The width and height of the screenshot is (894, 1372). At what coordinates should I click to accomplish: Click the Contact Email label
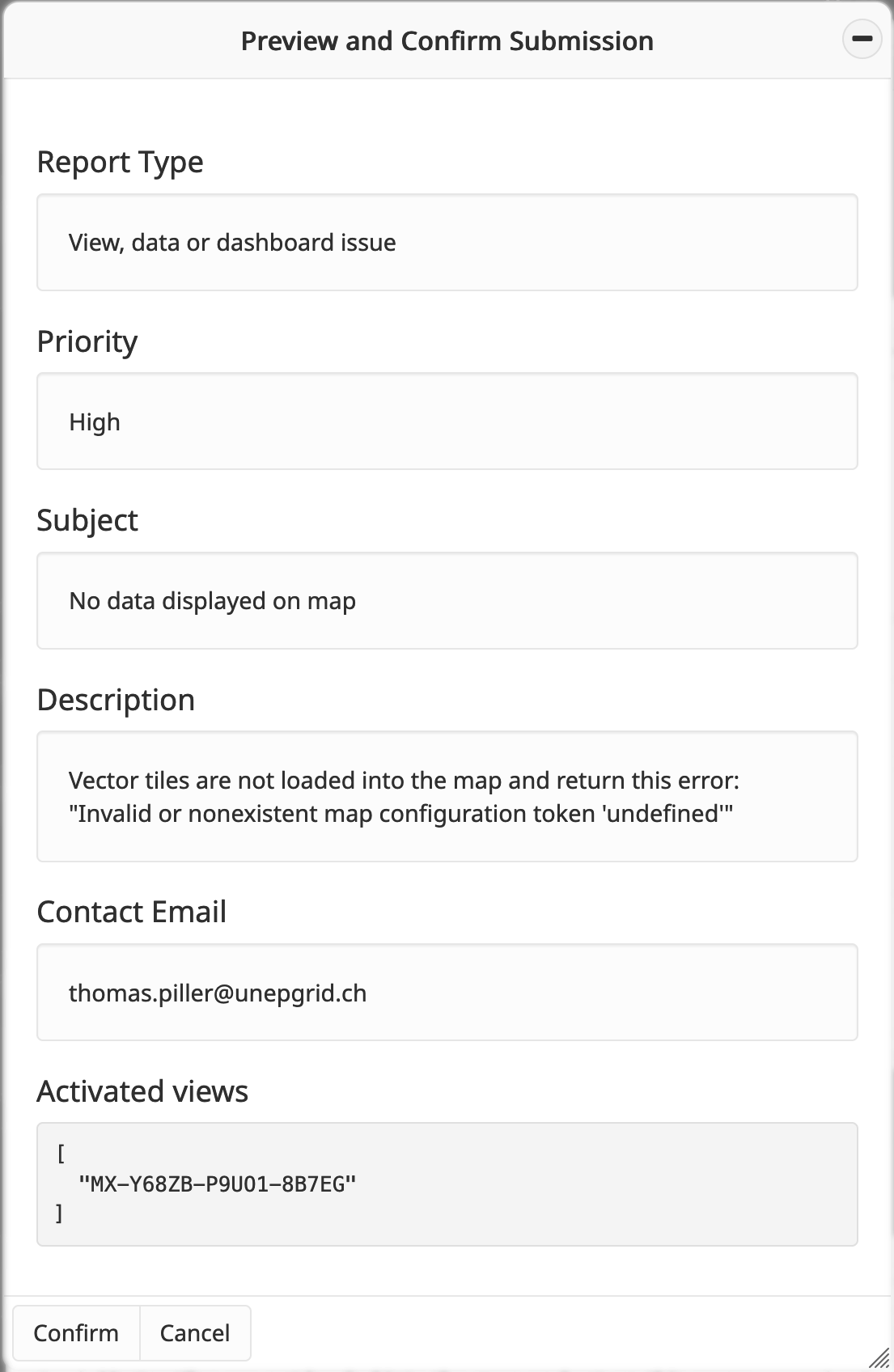(131, 912)
